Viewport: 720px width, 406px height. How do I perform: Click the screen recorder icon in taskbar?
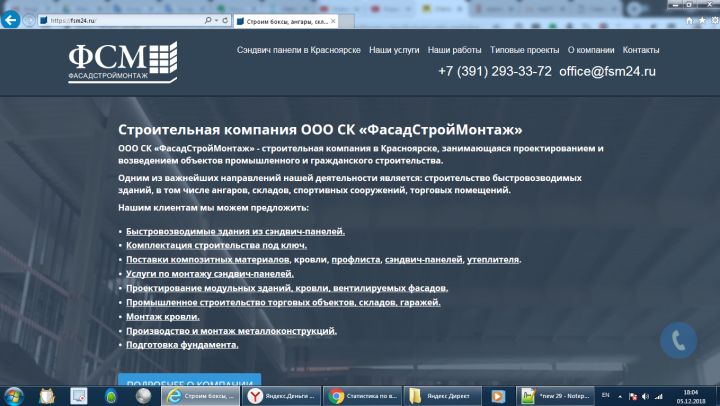(x=79, y=396)
